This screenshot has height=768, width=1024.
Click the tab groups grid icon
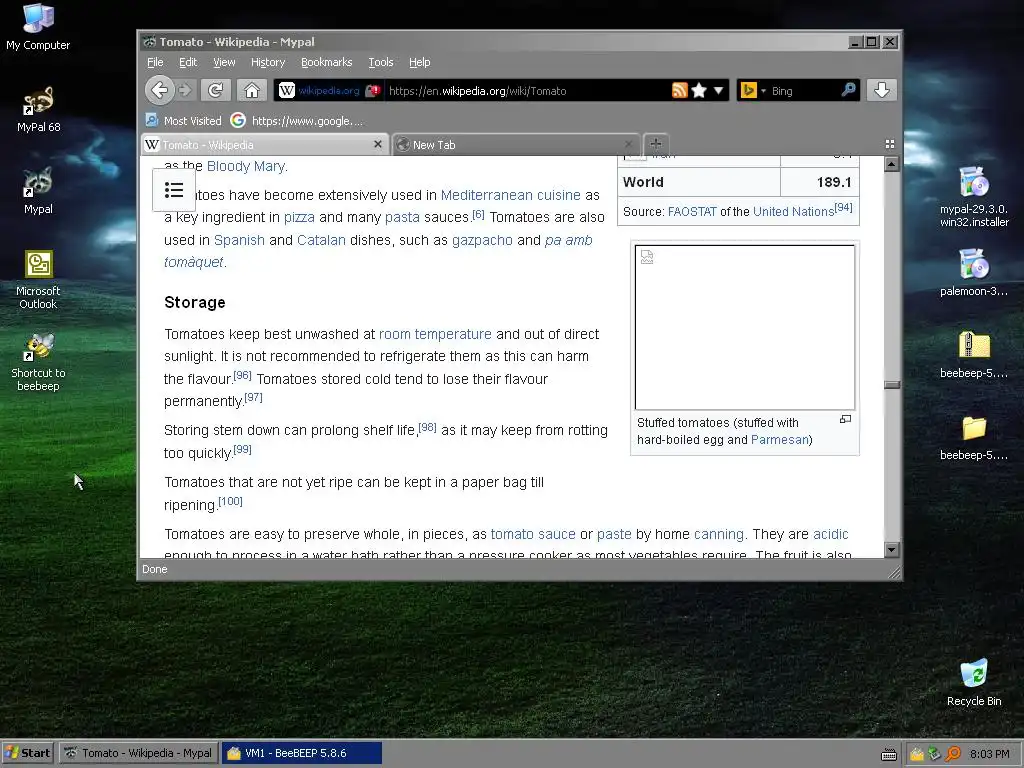pyautogui.click(x=889, y=144)
